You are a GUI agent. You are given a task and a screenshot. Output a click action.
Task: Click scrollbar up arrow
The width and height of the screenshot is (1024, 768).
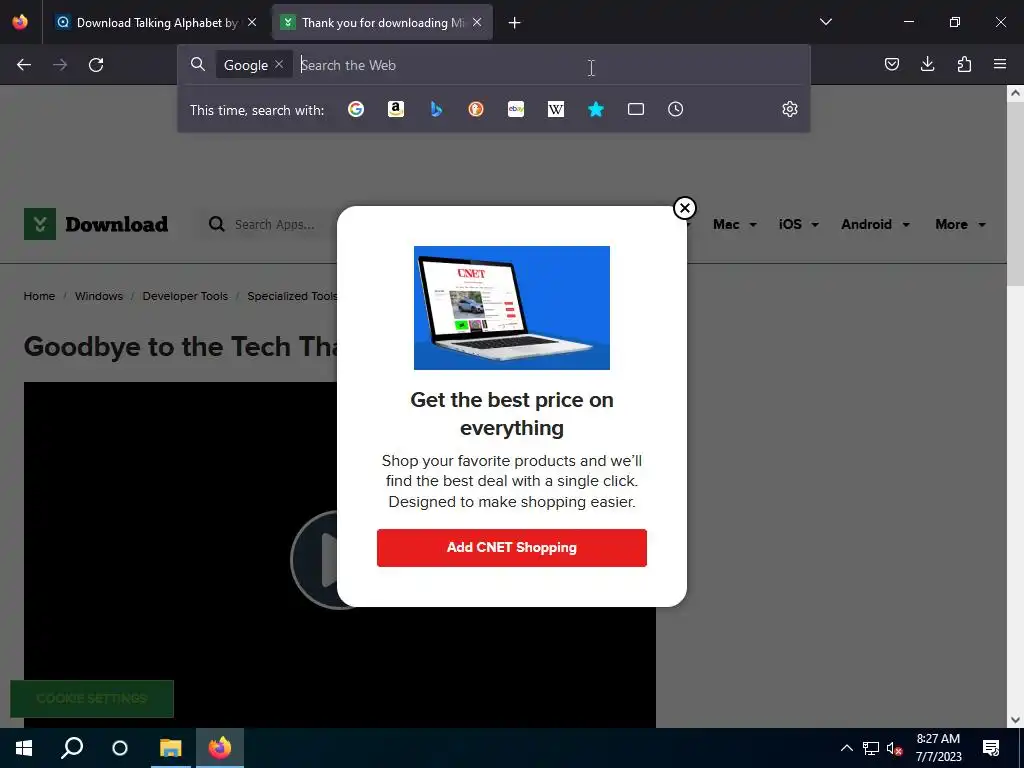coord(1015,93)
